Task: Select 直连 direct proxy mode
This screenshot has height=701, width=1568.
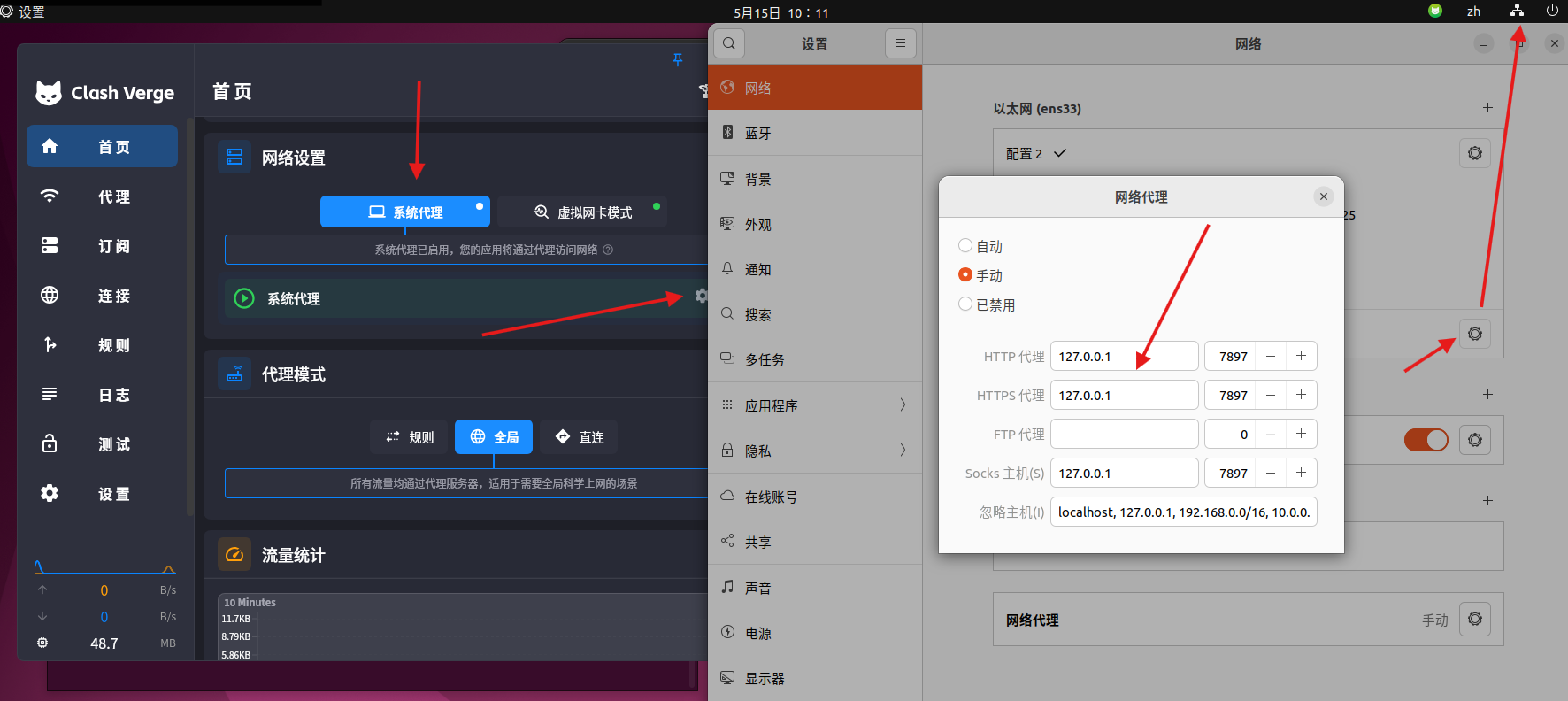Action: tap(579, 437)
